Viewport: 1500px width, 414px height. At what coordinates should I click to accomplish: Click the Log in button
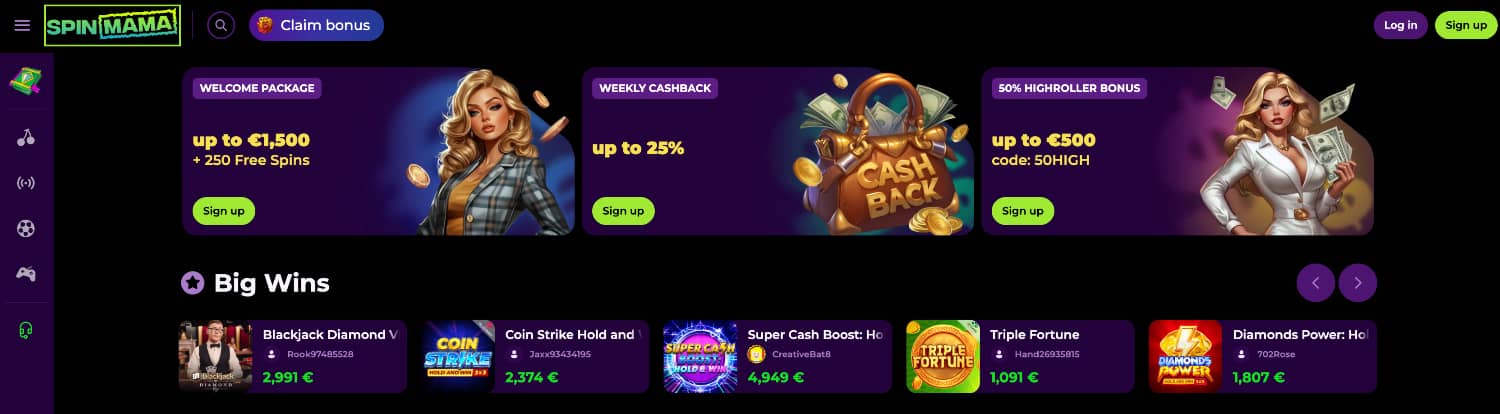pos(1400,25)
